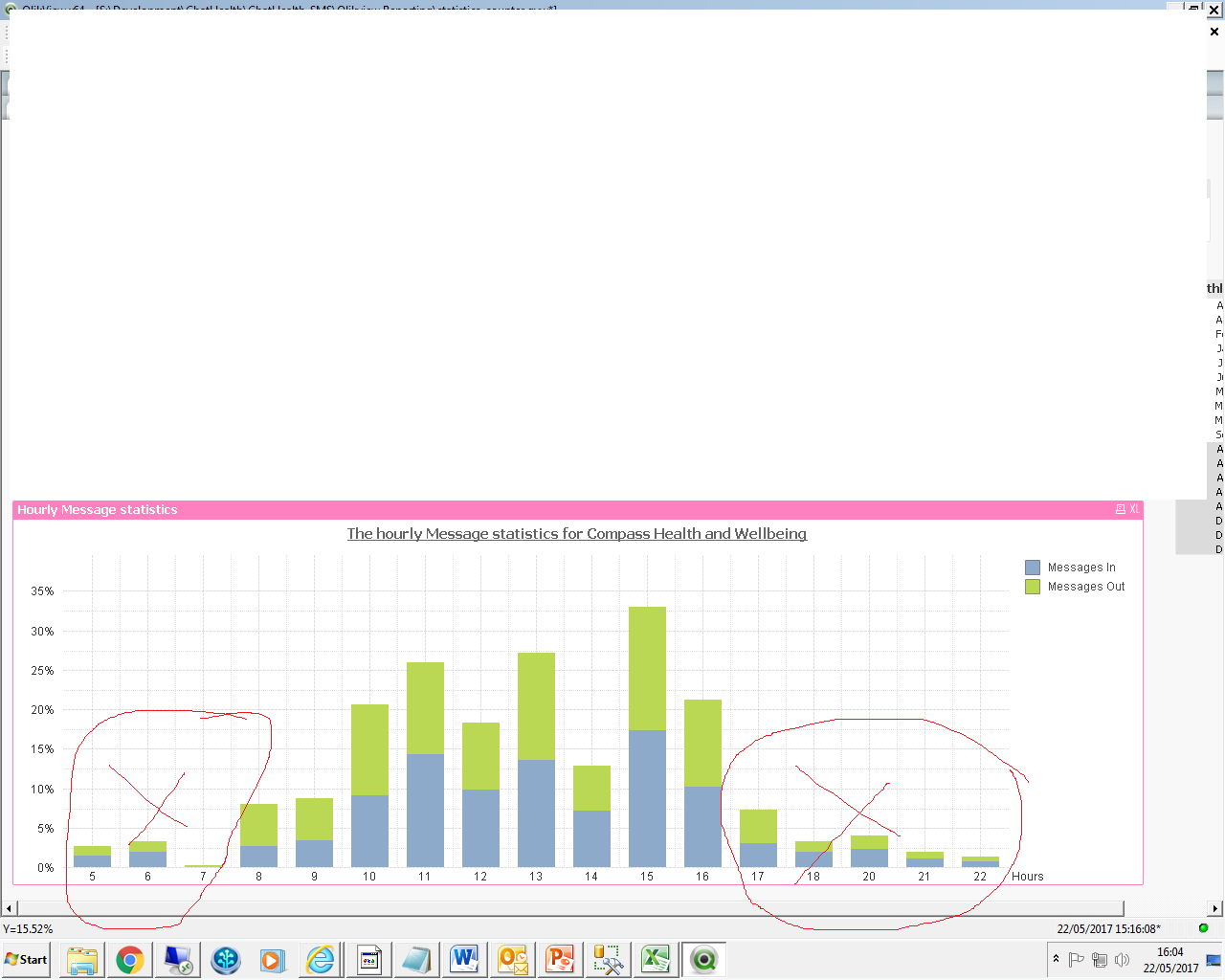Click the x-axis label 22

click(x=980, y=877)
